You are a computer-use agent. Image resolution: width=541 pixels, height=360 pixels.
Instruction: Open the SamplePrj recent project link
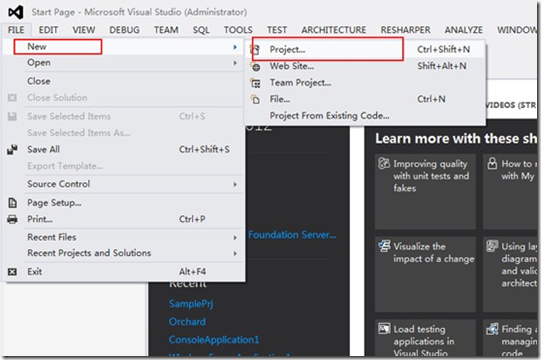pos(191,304)
